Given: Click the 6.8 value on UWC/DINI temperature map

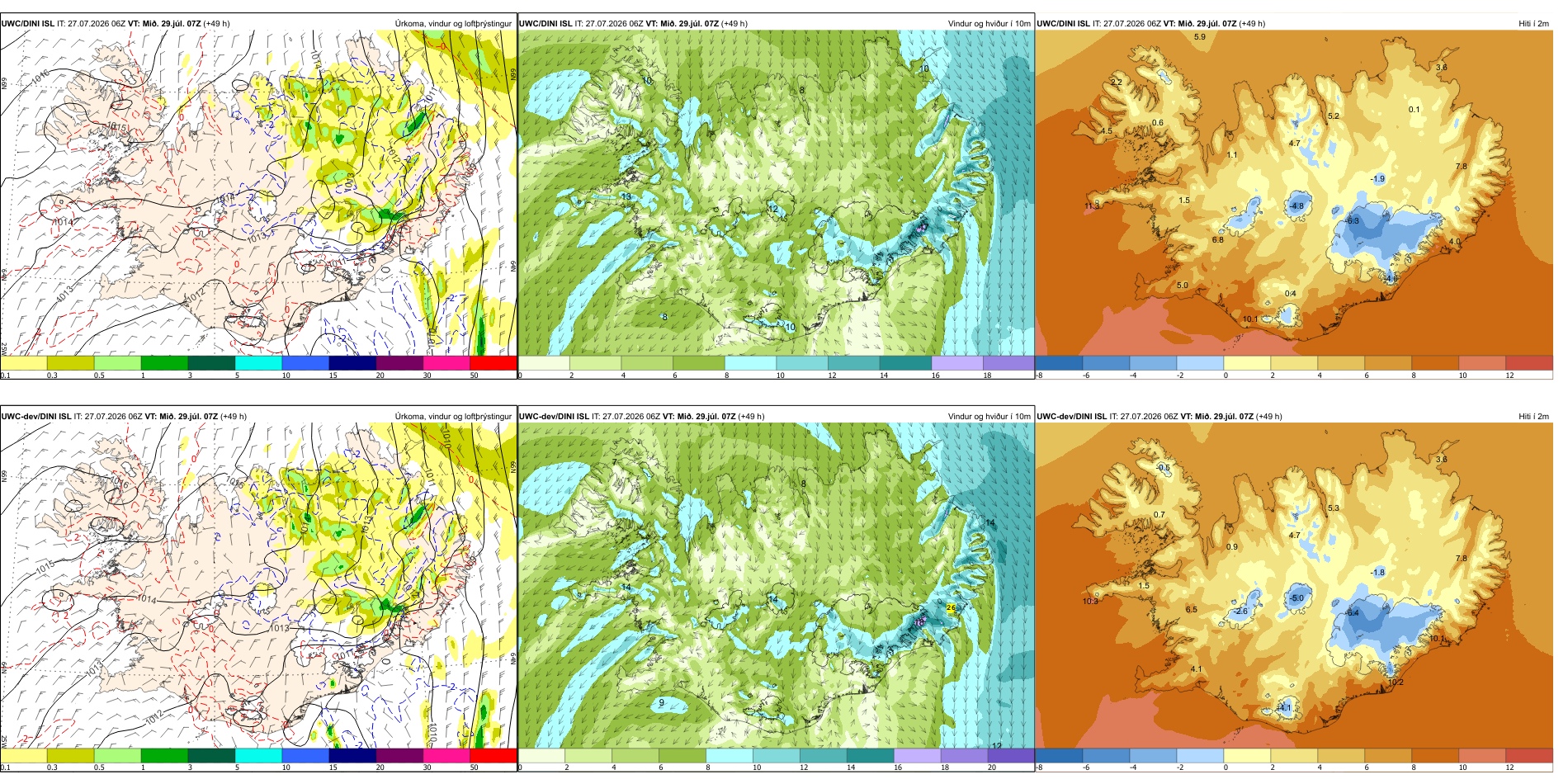Looking at the screenshot, I should pos(1218,240).
